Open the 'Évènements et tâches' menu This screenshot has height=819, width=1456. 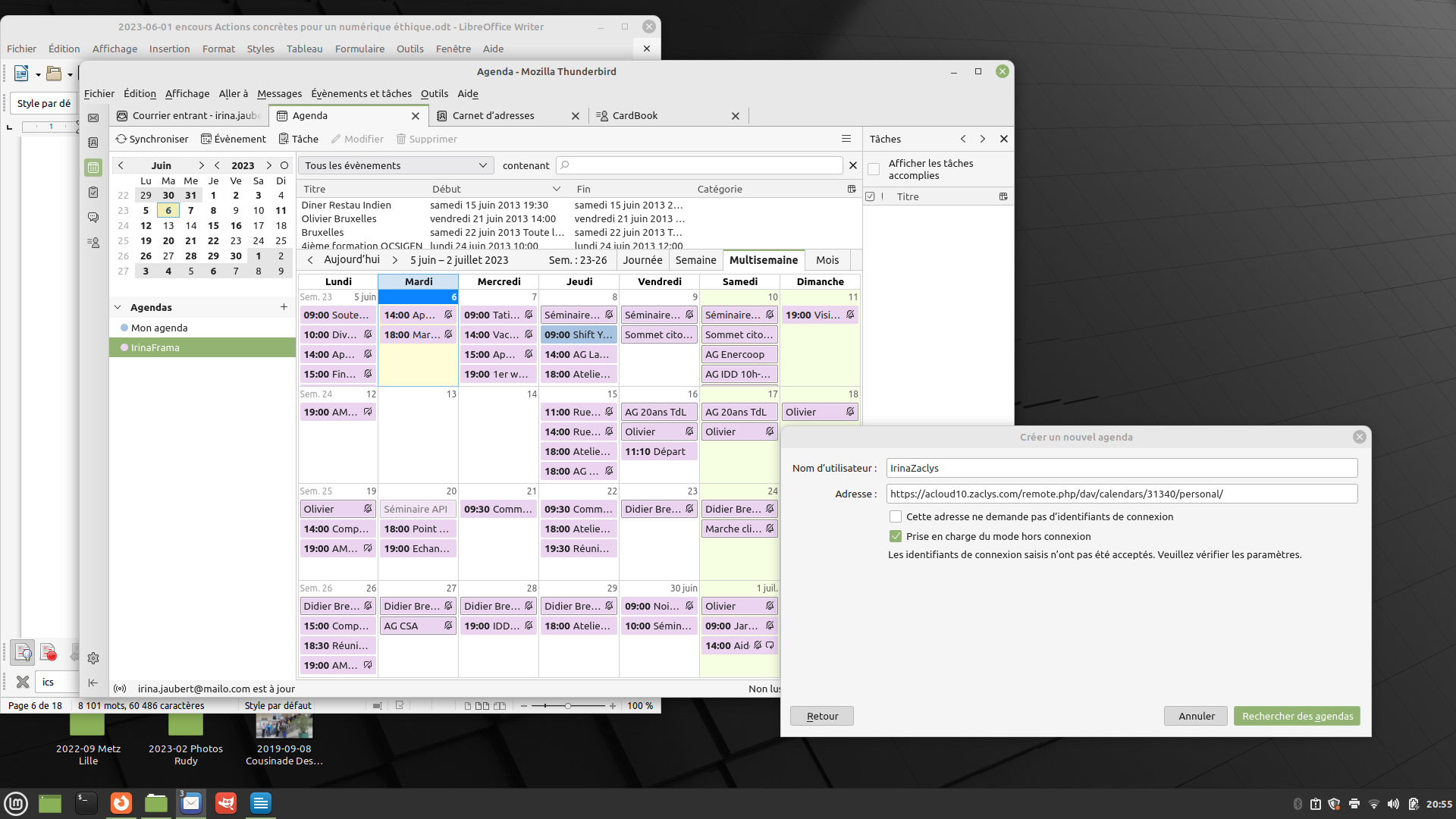click(x=361, y=94)
